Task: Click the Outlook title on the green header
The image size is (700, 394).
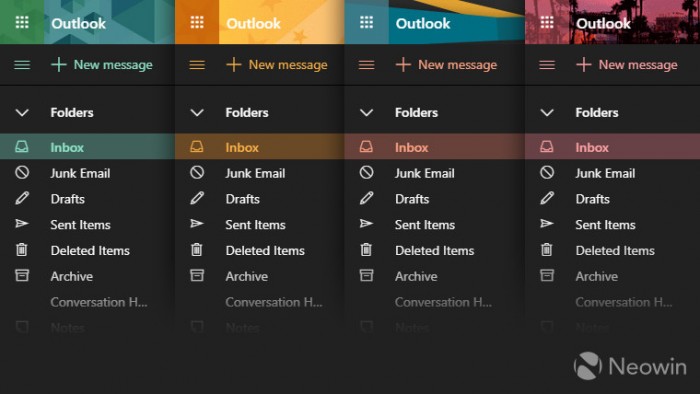Action: tap(79, 24)
